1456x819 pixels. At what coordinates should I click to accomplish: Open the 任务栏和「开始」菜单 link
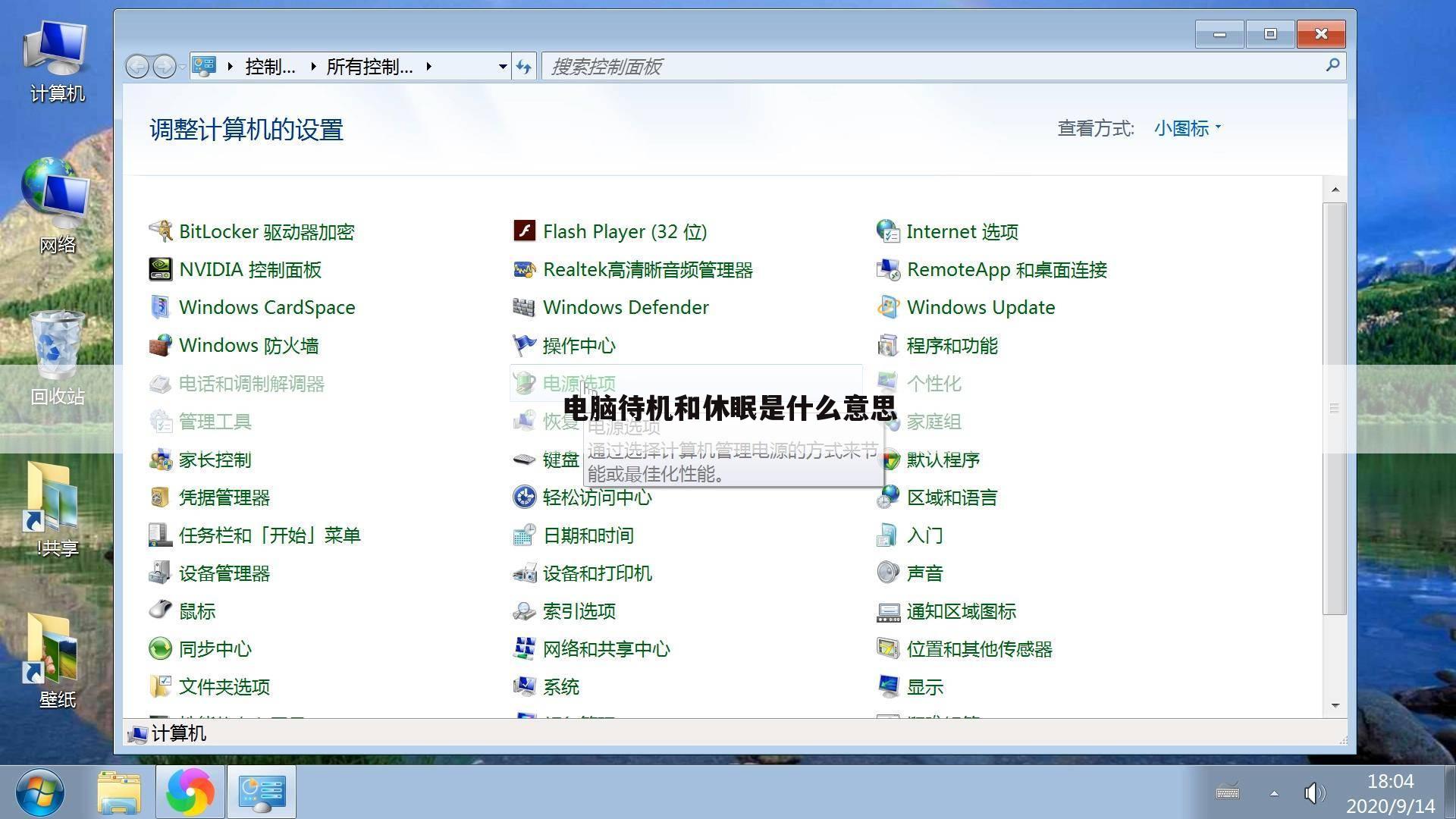[270, 535]
